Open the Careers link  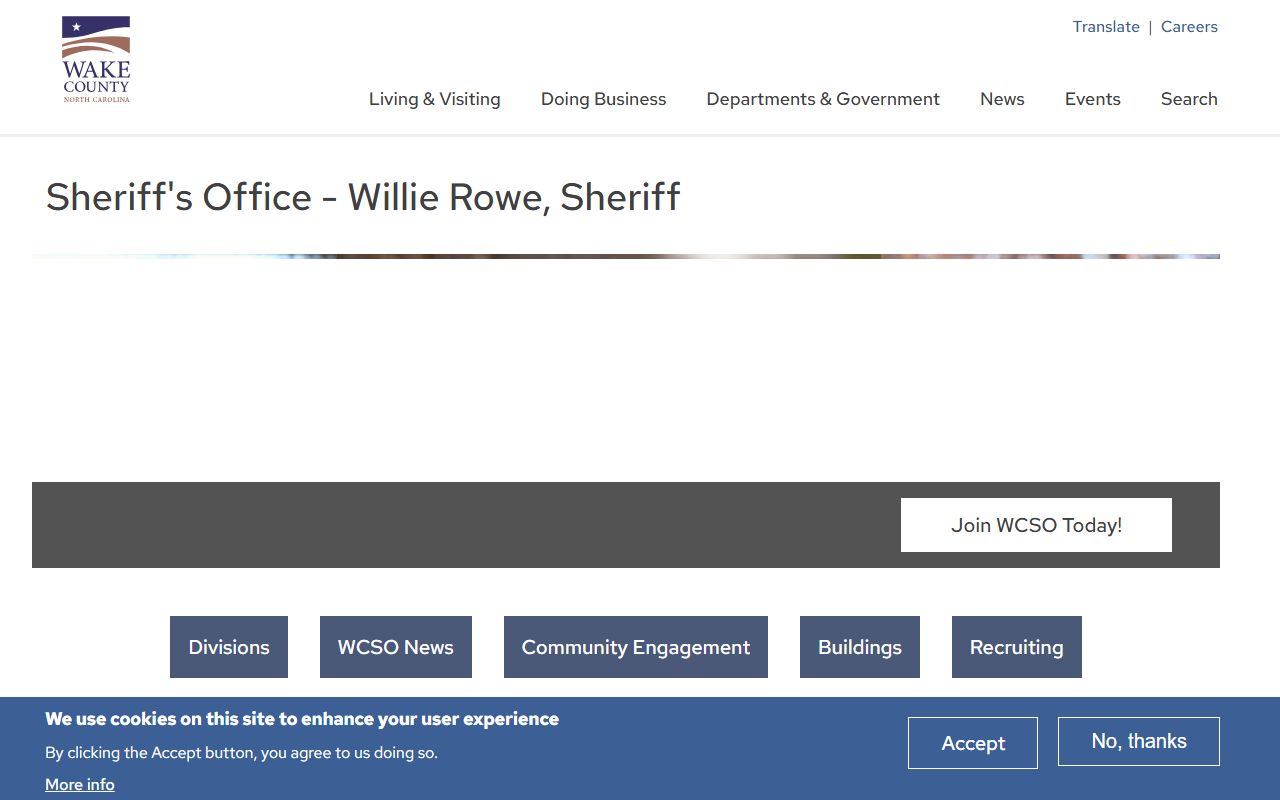pos(1189,27)
